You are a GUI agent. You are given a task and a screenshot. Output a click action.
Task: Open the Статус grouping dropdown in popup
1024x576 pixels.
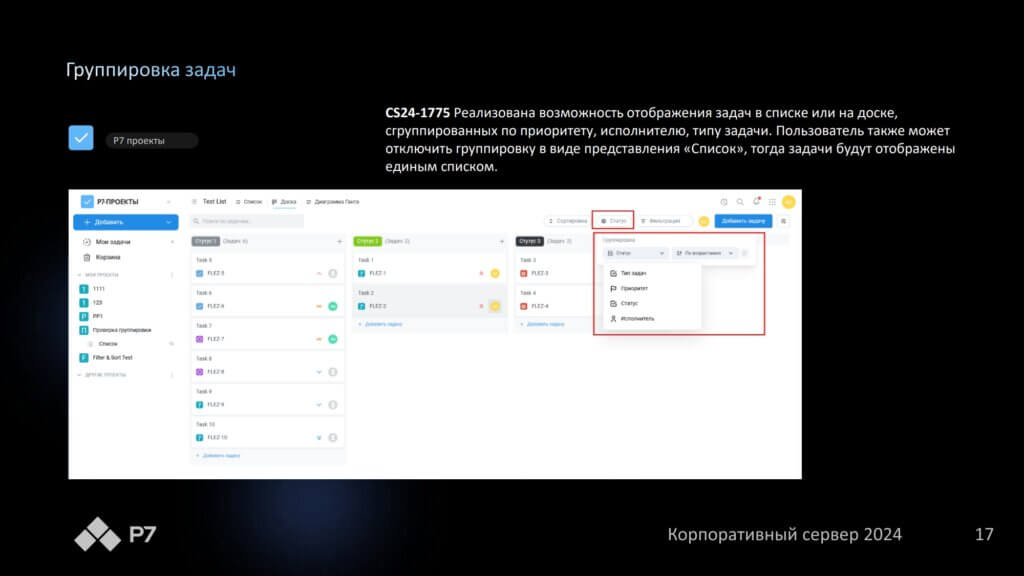[x=636, y=254]
